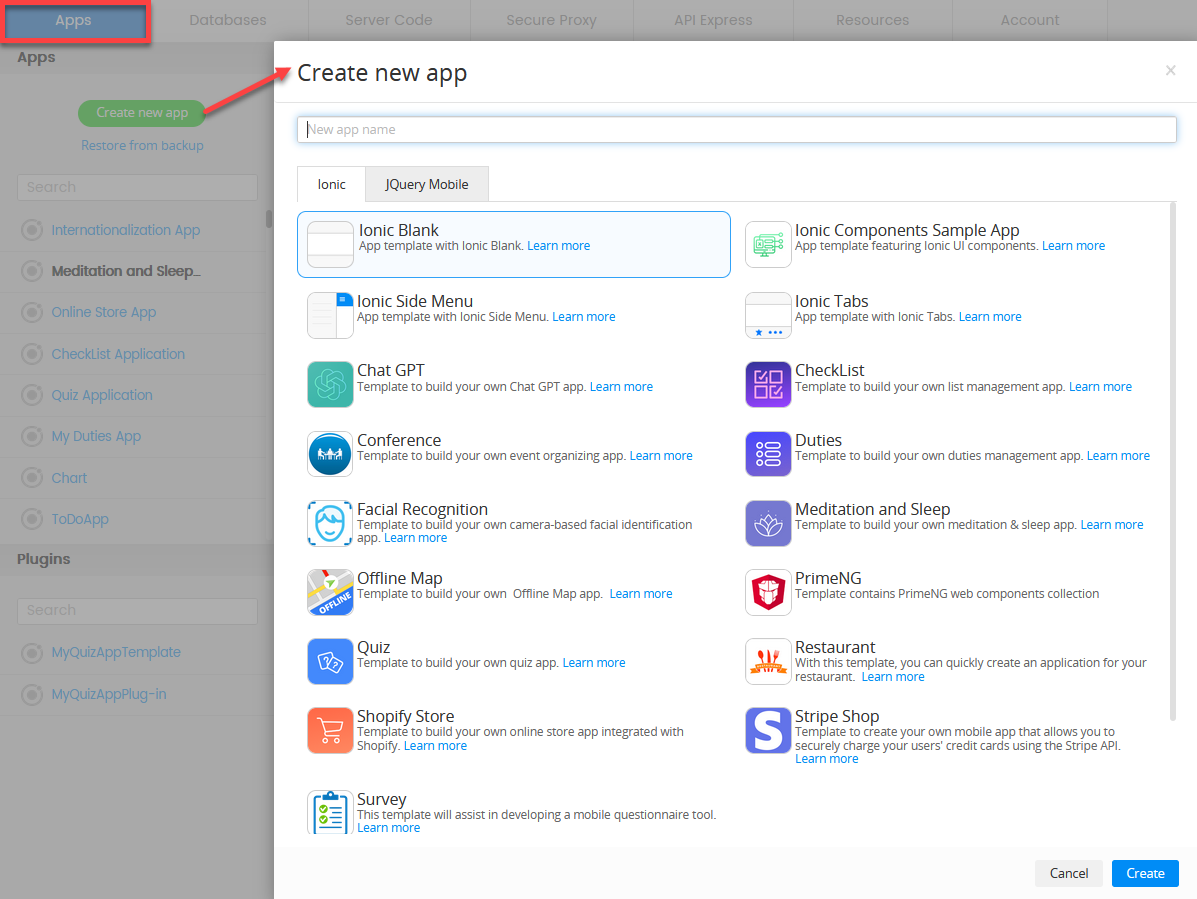Screen dimensions: 1197x899
Task: Select the Ionic Blank template icon
Action: [330, 244]
